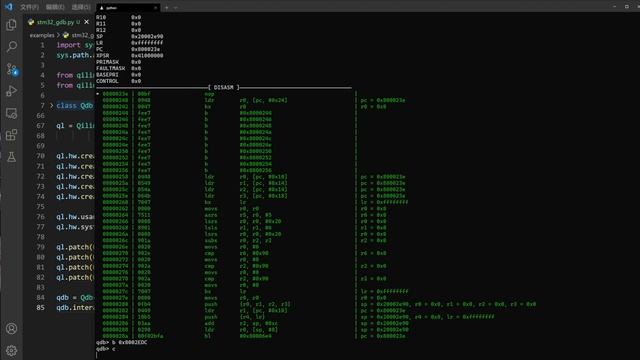The height and width of the screenshot is (360, 640).
Task: Close the python terminal tab
Action: tap(155, 7)
